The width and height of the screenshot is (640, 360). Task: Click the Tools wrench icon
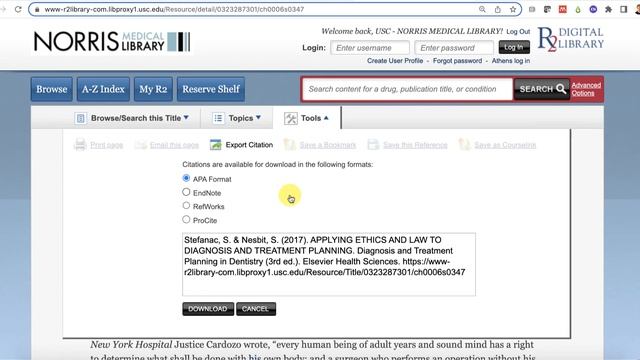click(291, 118)
